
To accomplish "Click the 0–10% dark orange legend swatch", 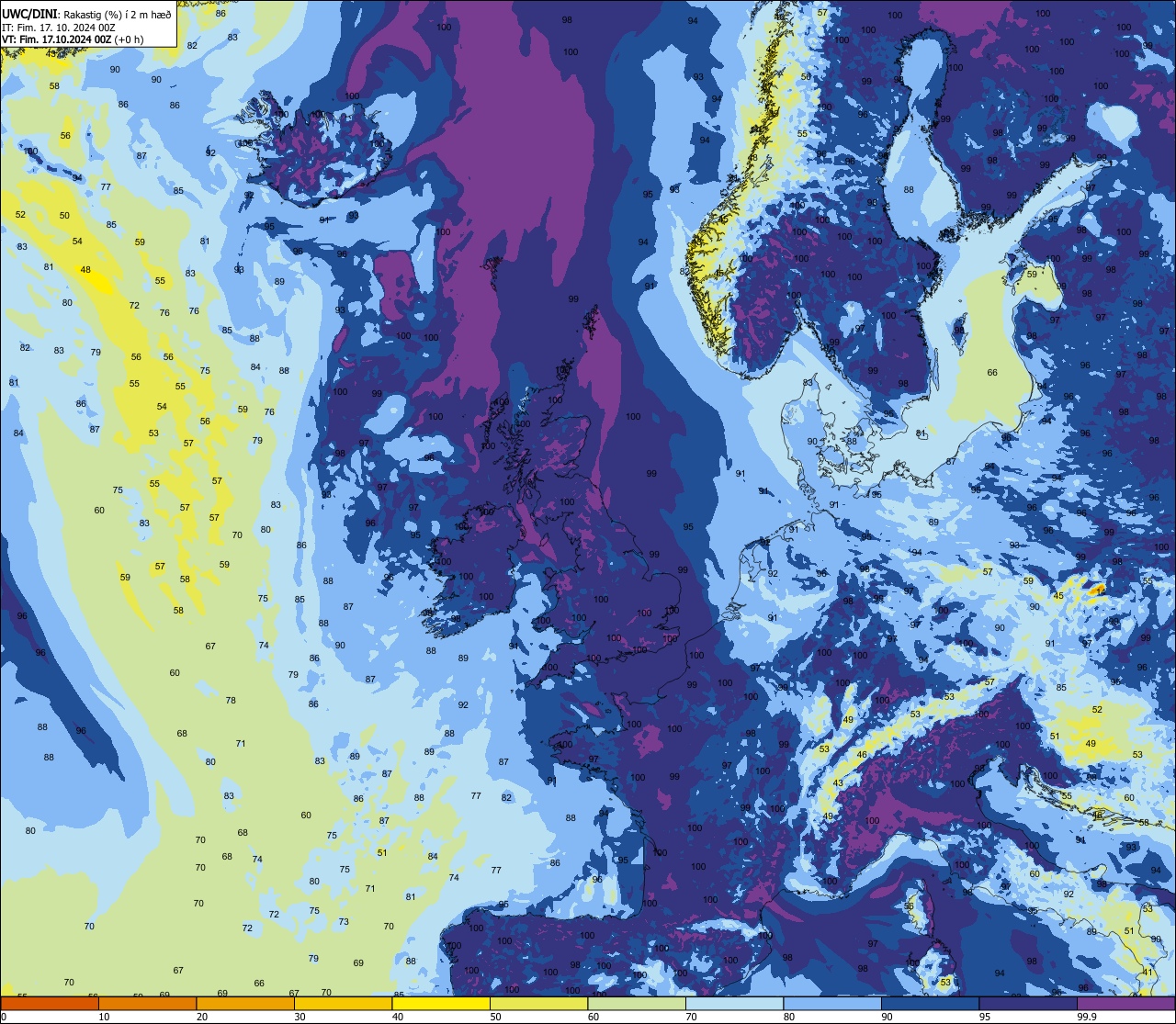I will point(50,1004).
